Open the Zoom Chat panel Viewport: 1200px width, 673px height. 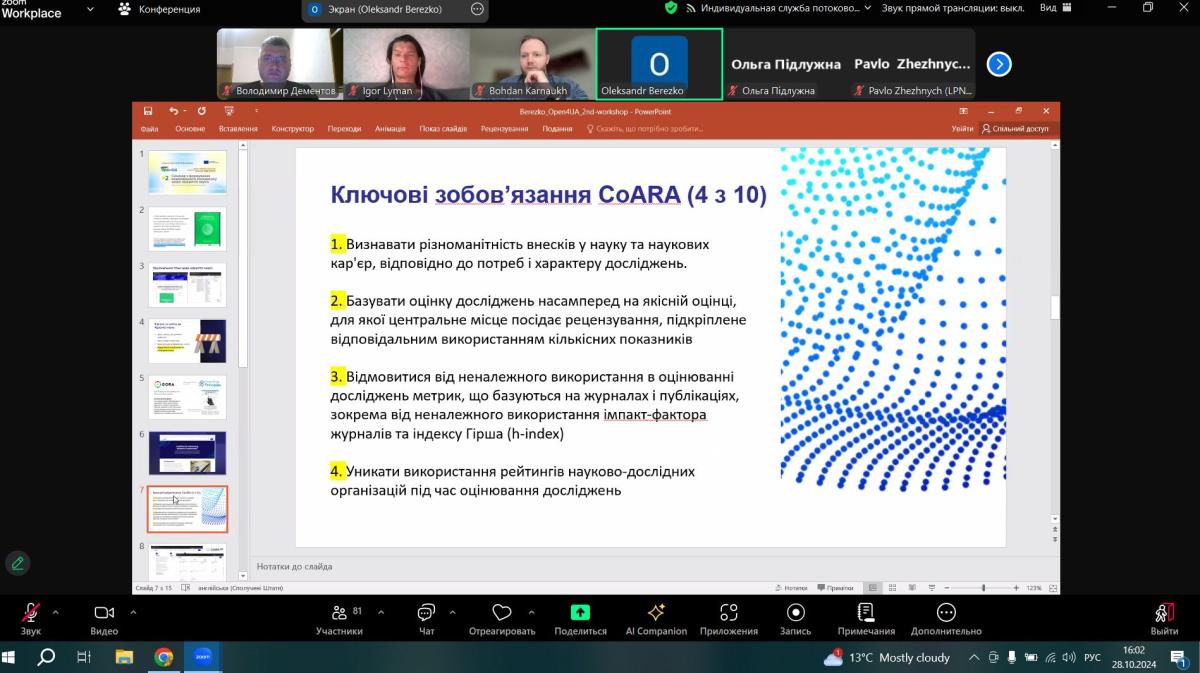(426, 618)
